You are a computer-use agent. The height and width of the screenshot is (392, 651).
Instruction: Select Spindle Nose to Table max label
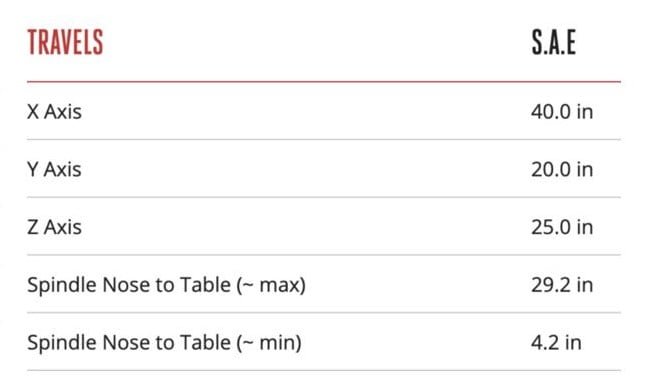tap(166, 285)
